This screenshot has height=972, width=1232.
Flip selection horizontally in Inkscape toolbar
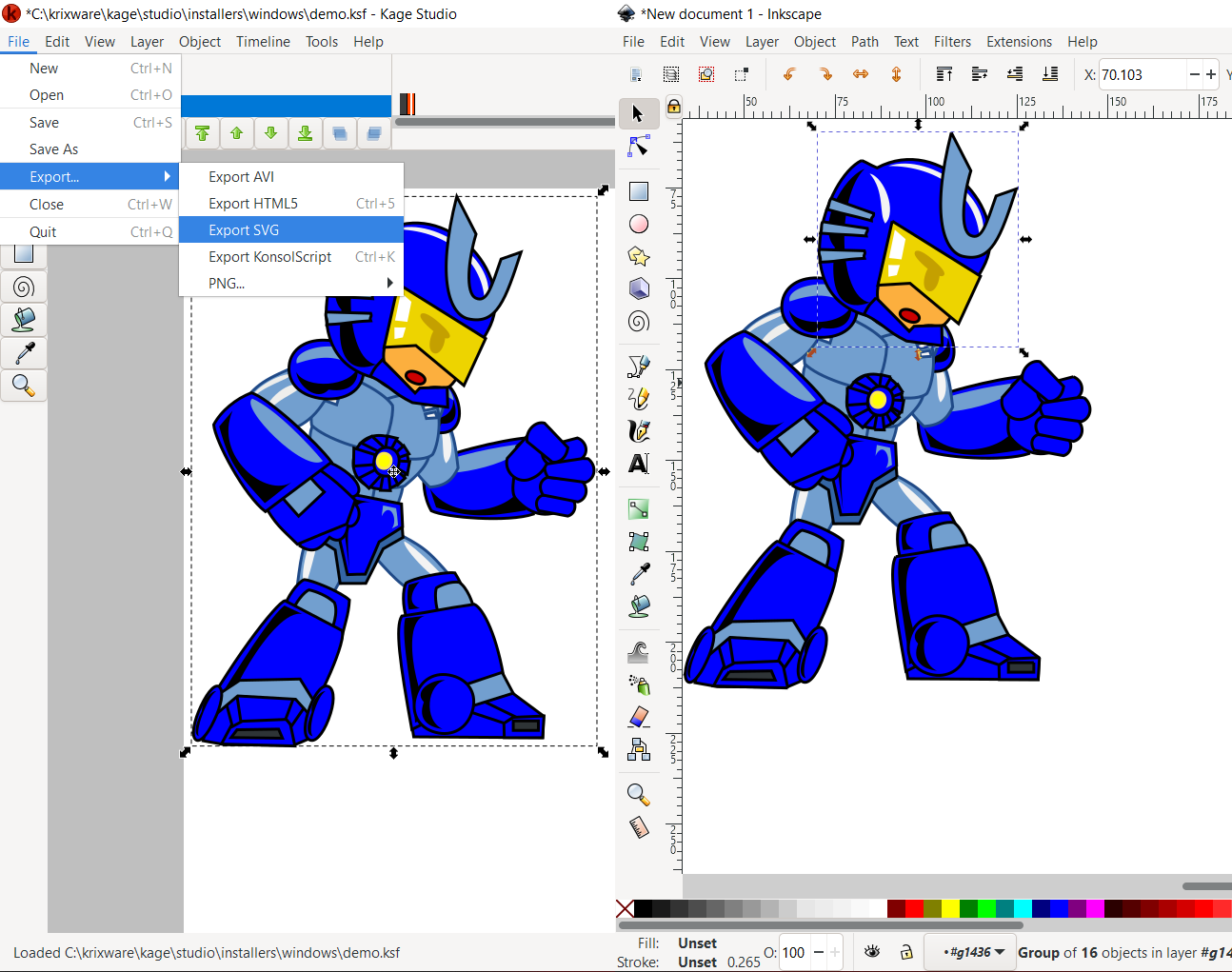[x=861, y=74]
